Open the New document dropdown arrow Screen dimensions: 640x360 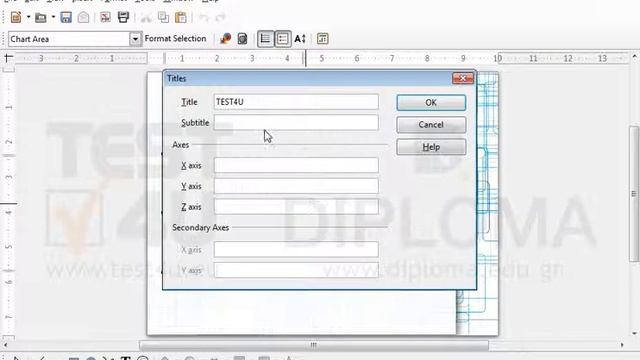pyautogui.click(x=28, y=17)
